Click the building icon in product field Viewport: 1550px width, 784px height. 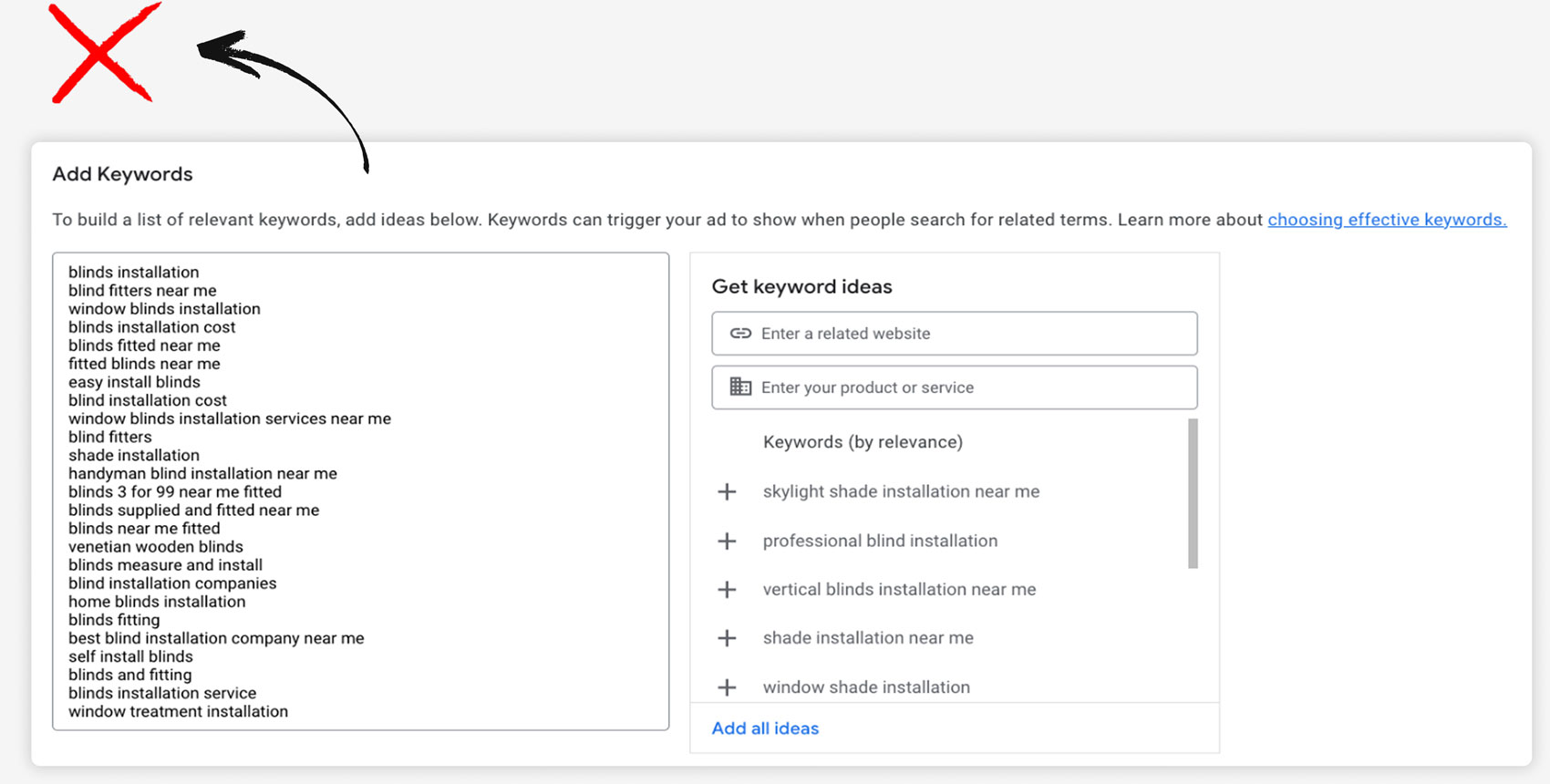[740, 387]
